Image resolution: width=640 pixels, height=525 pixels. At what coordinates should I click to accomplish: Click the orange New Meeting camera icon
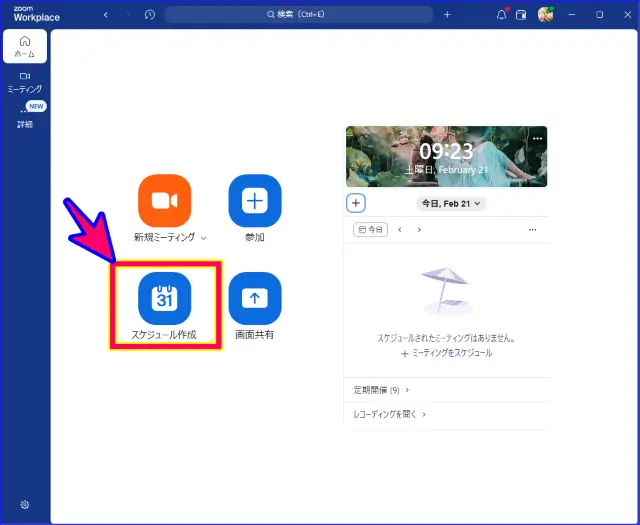coord(164,200)
